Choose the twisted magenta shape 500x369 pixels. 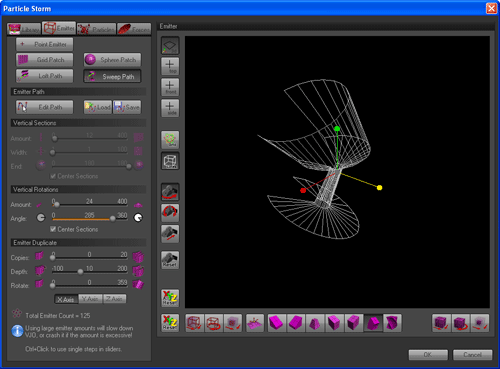[x=392, y=323]
